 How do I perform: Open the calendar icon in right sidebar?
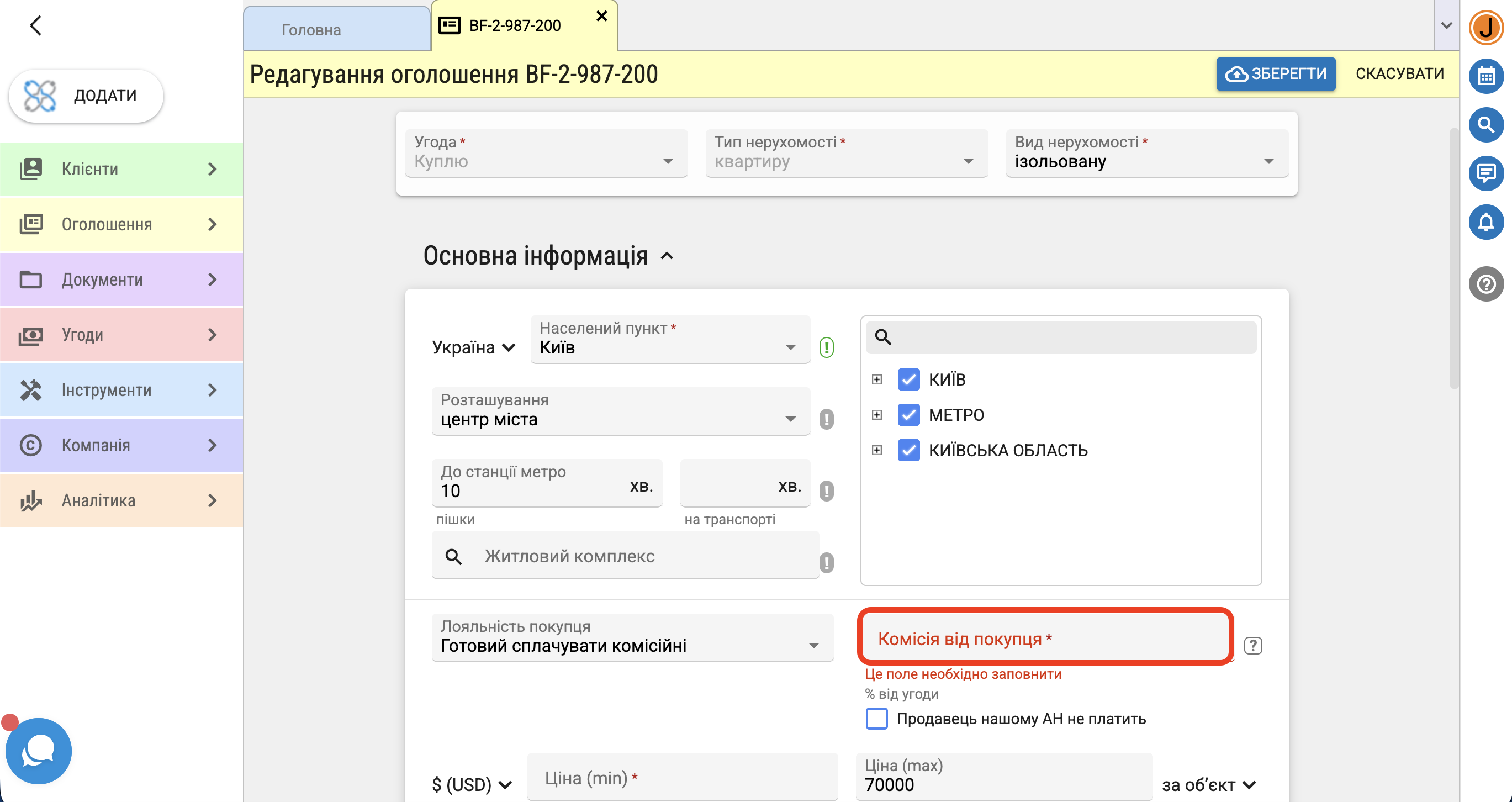click(x=1485, y=76)
